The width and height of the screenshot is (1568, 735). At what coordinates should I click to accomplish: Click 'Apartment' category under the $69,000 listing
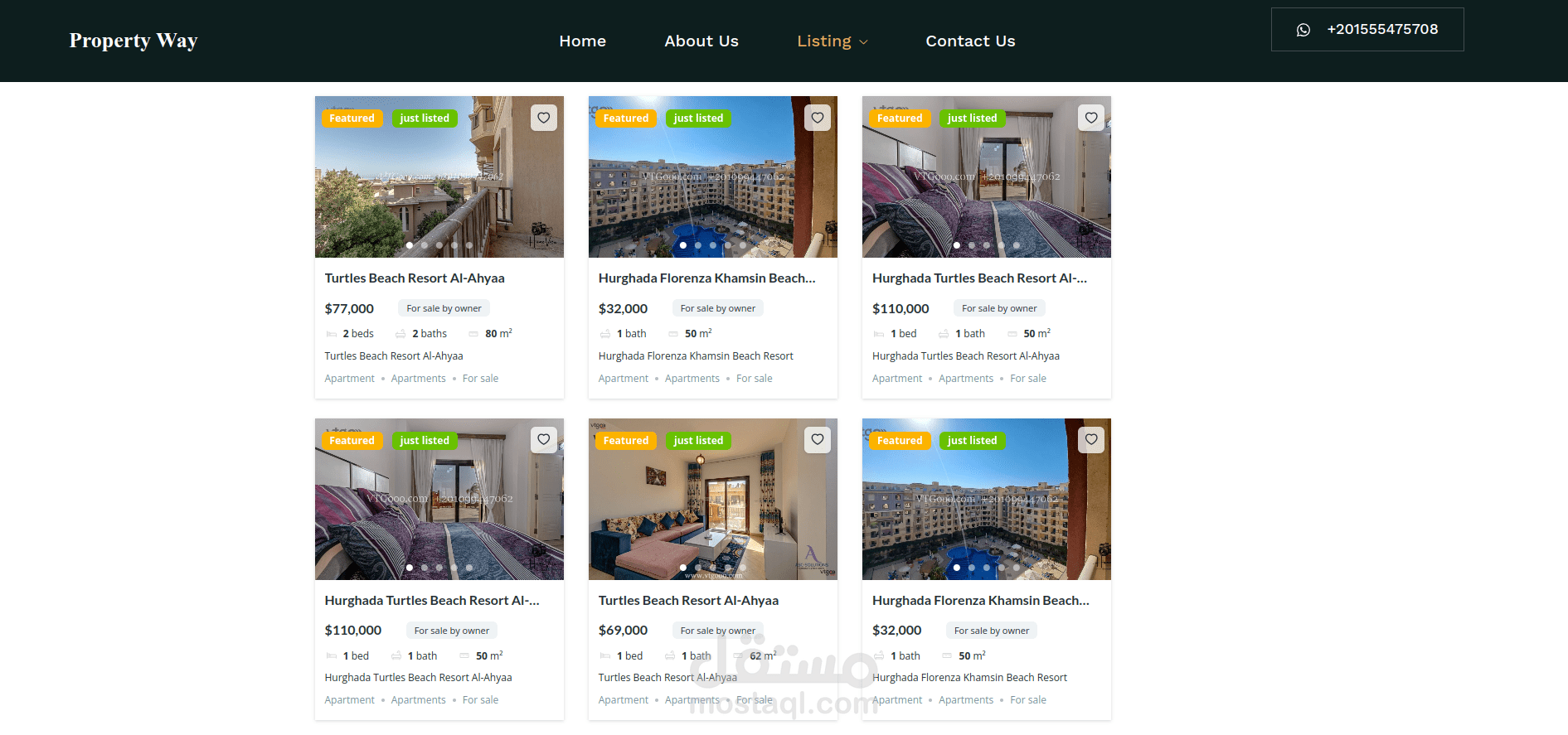pos(624,700)
